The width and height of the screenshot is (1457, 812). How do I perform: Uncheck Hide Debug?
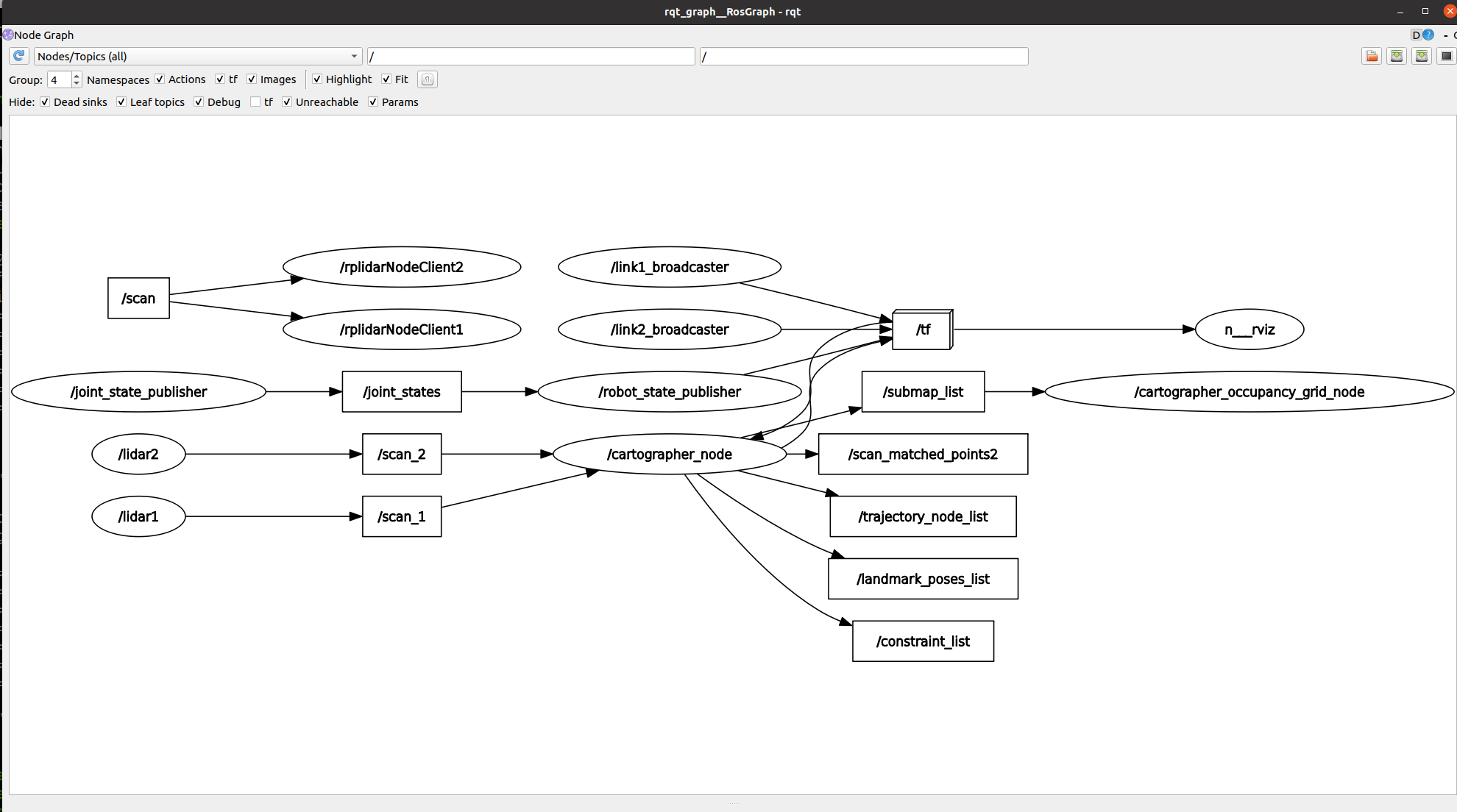(x=199, y=101)
